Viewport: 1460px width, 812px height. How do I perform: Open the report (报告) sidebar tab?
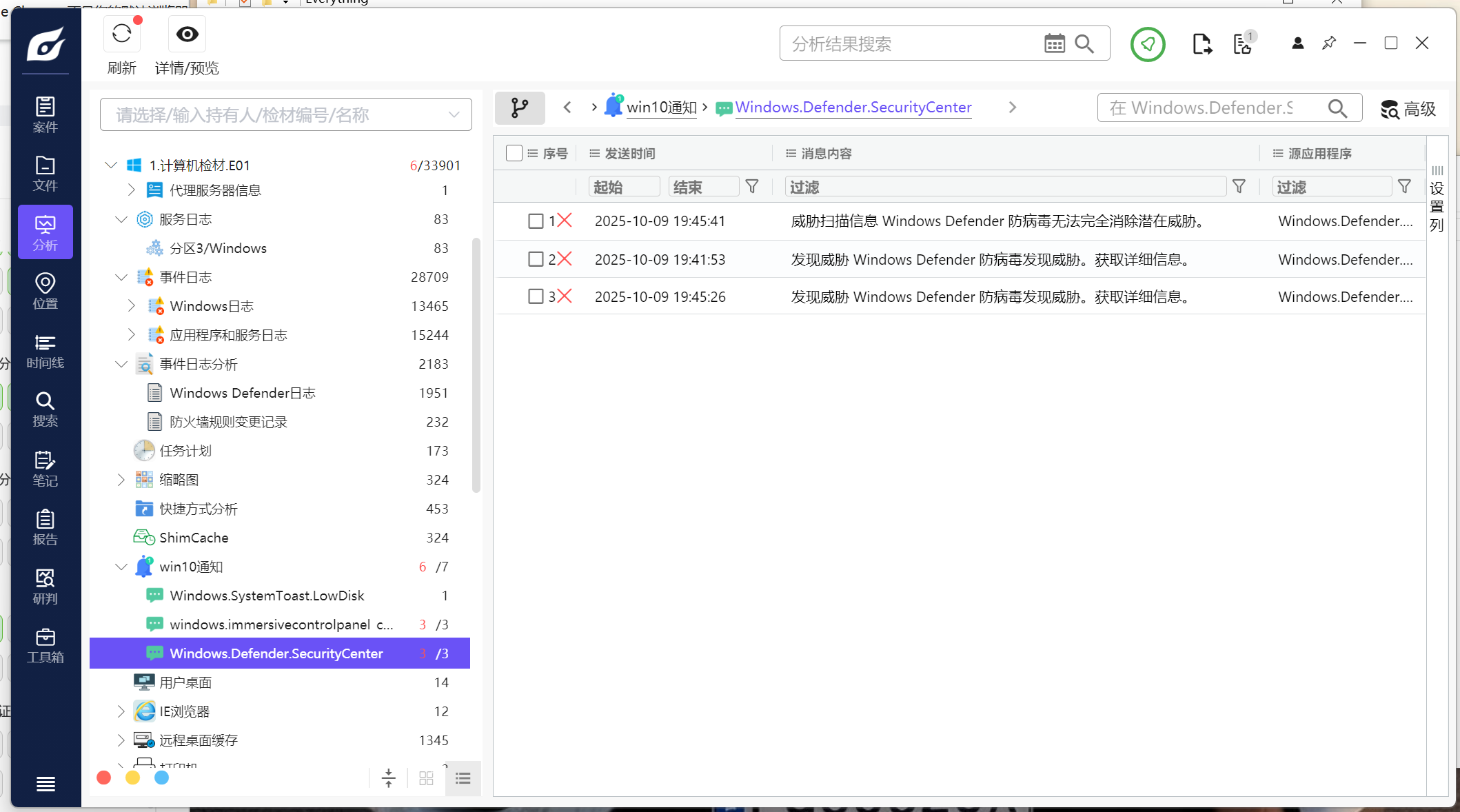pyautogui.click(x=45, y=527)
